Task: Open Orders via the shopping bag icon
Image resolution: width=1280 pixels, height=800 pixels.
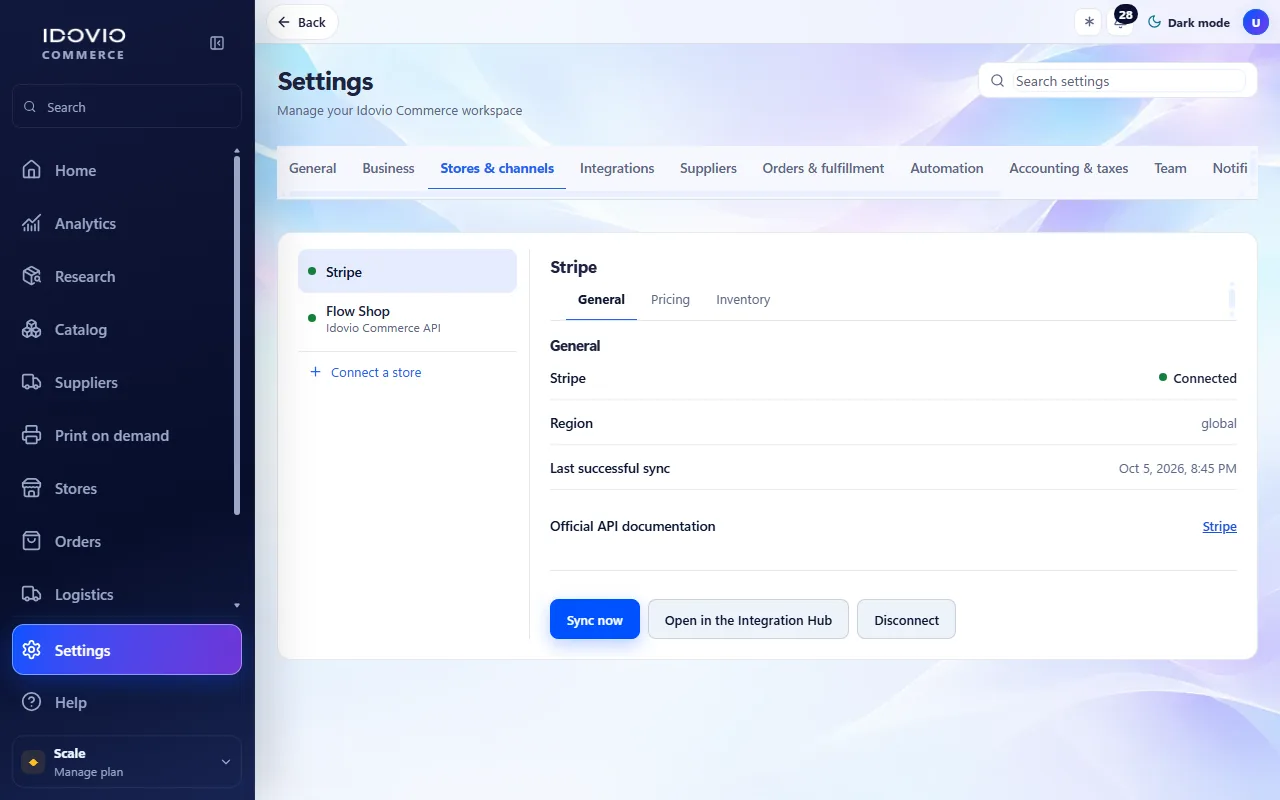Action: pos(32,541)
